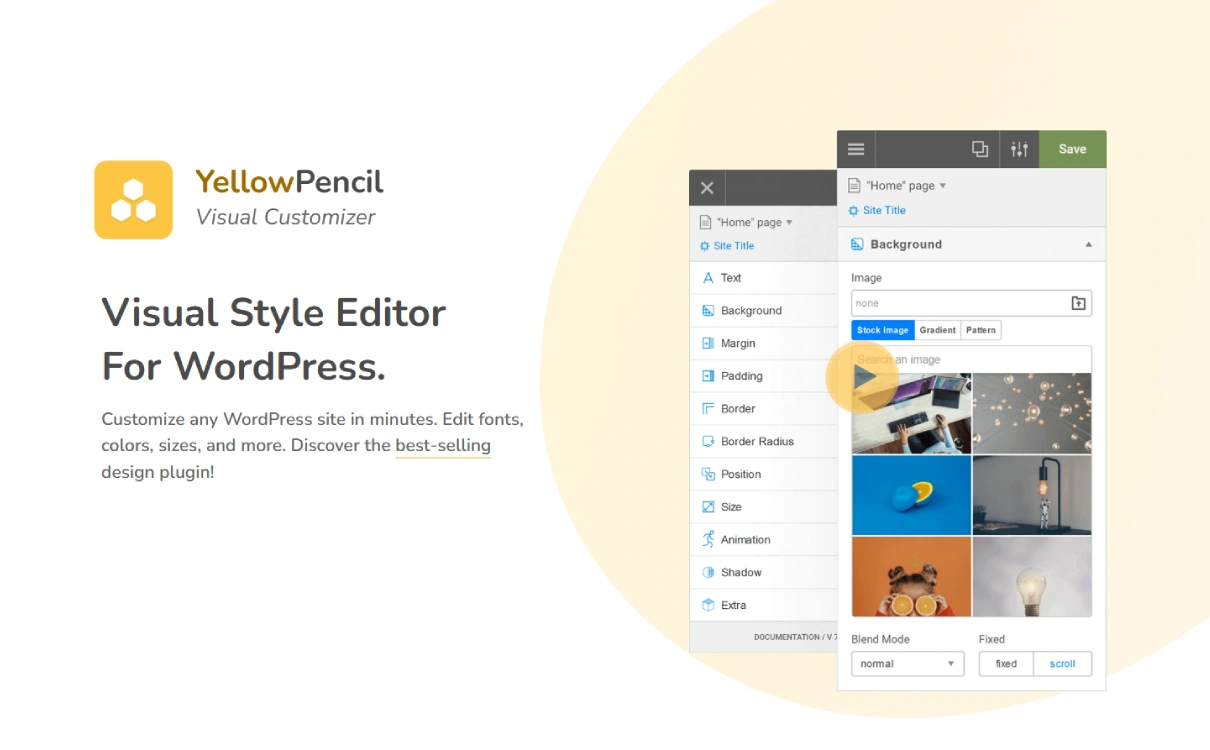This screenshot has width=1210, height=750.
Task: Click the Search an image field
Action: [x=971, y=360]
